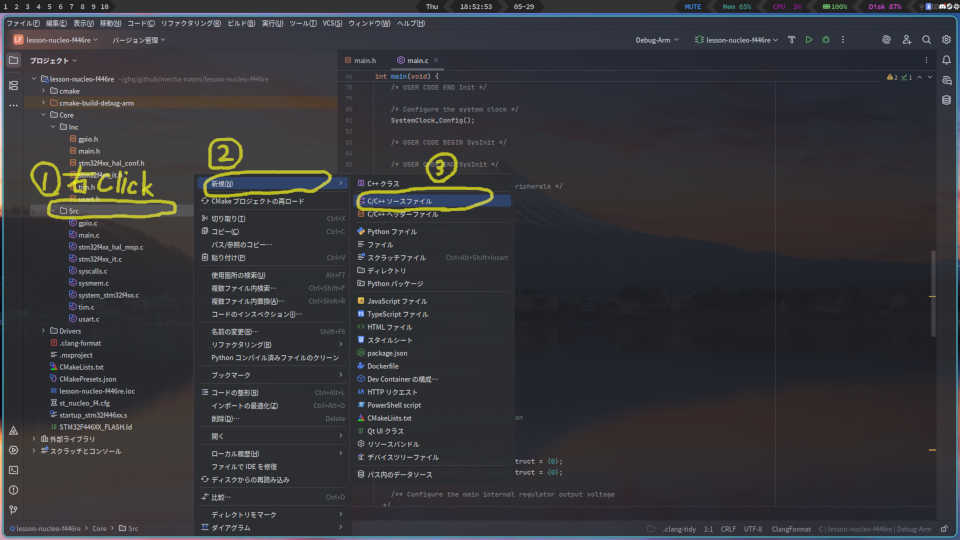The image size is (960, 540).
Task: Open ファイル(F) menu
Action: point(23,23)
